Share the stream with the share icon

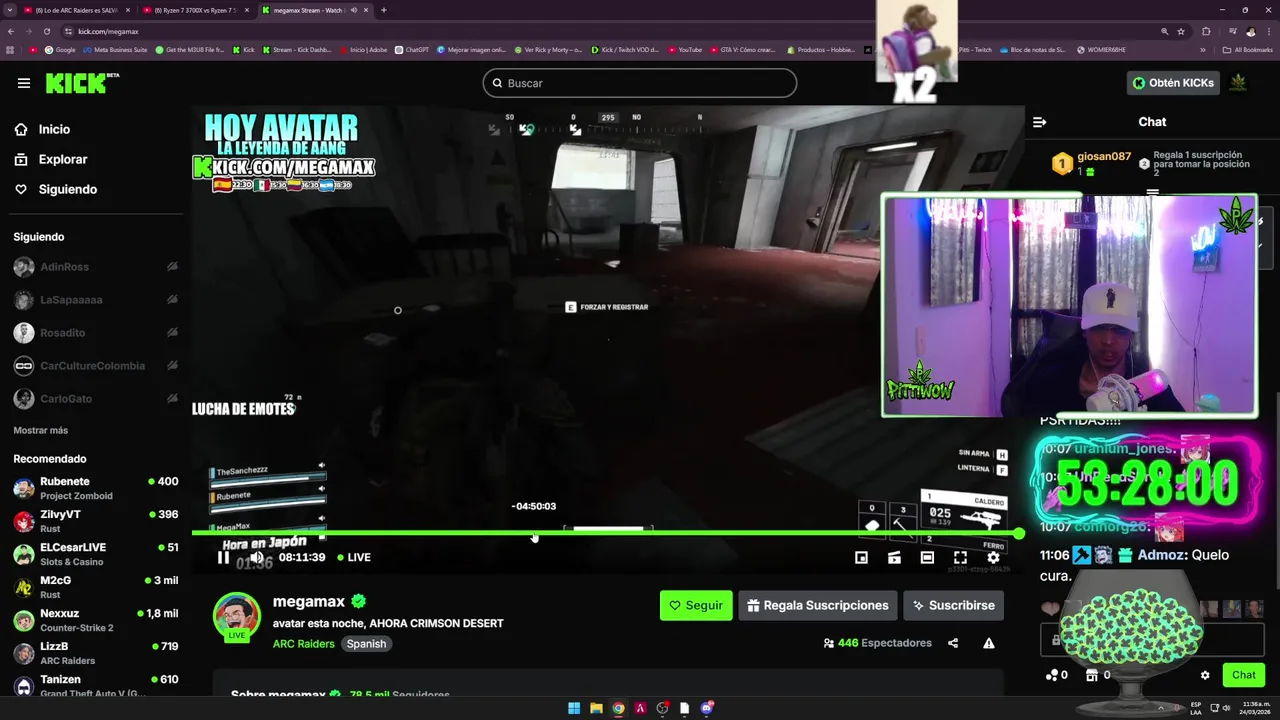coord(953,643)
